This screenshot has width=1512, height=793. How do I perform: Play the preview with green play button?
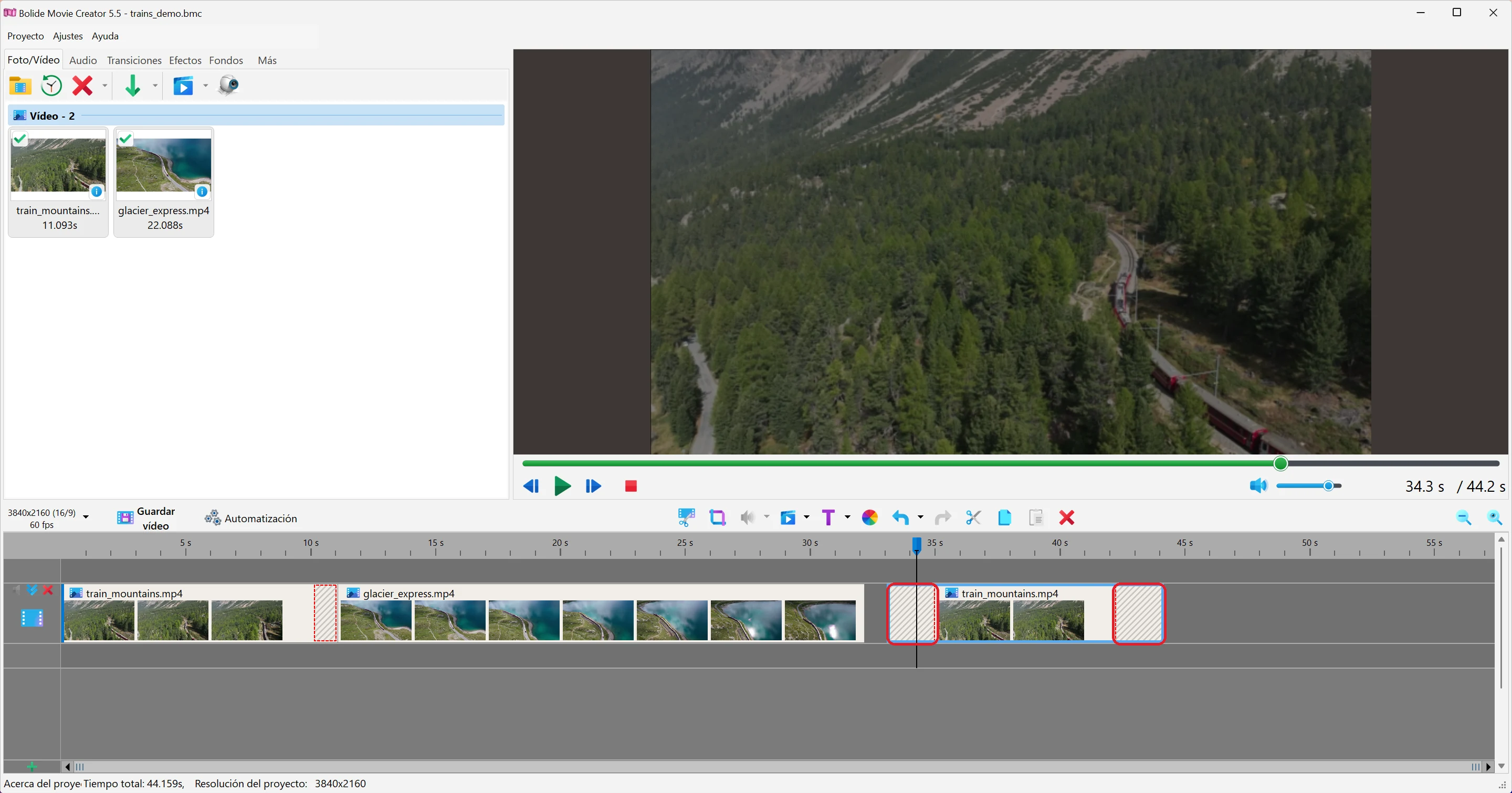click(562, 485)
